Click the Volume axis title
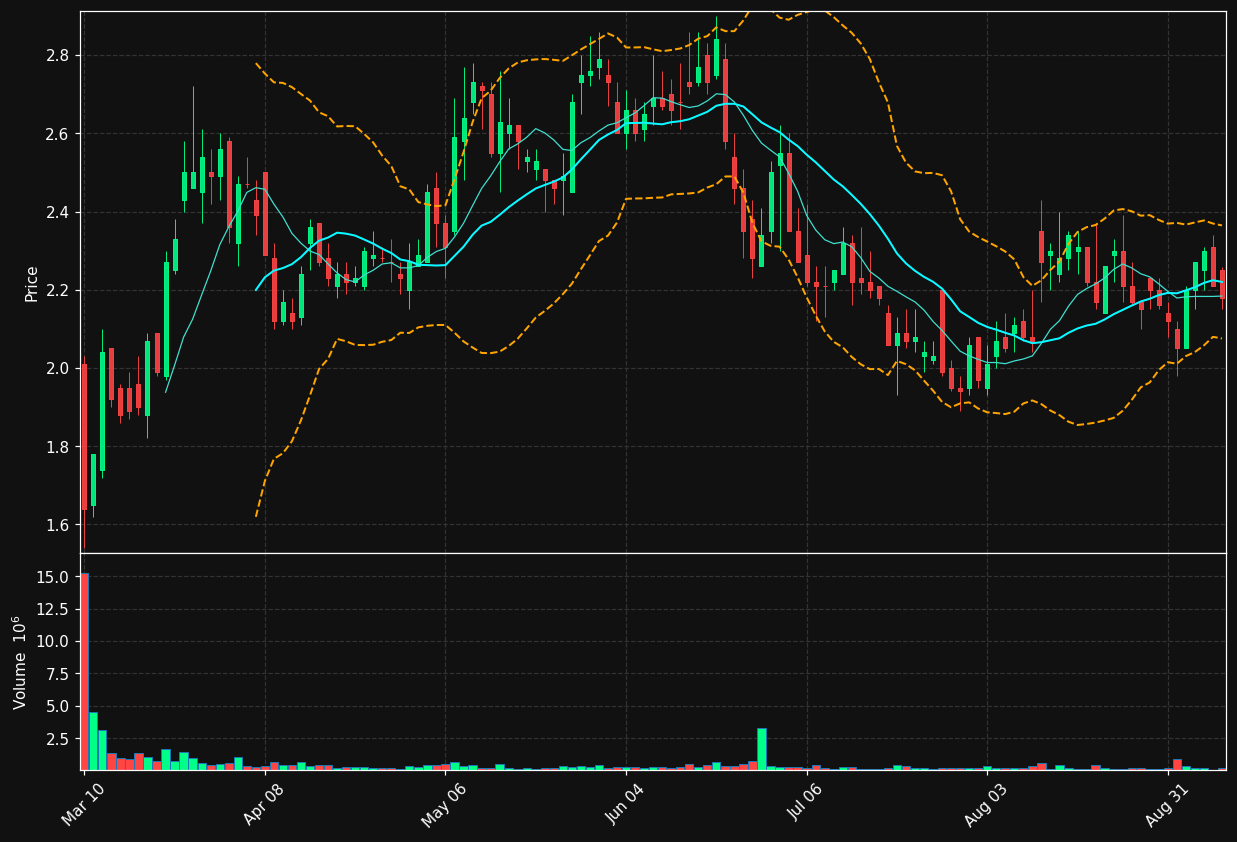This screenshot has height=842, width=1237. (x=20, y=662)
